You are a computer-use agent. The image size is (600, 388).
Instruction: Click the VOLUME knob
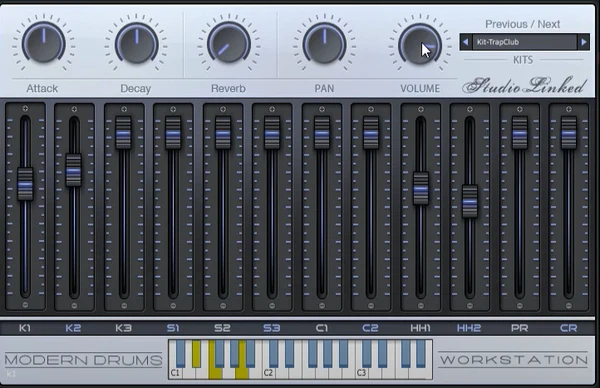(420, 43)
